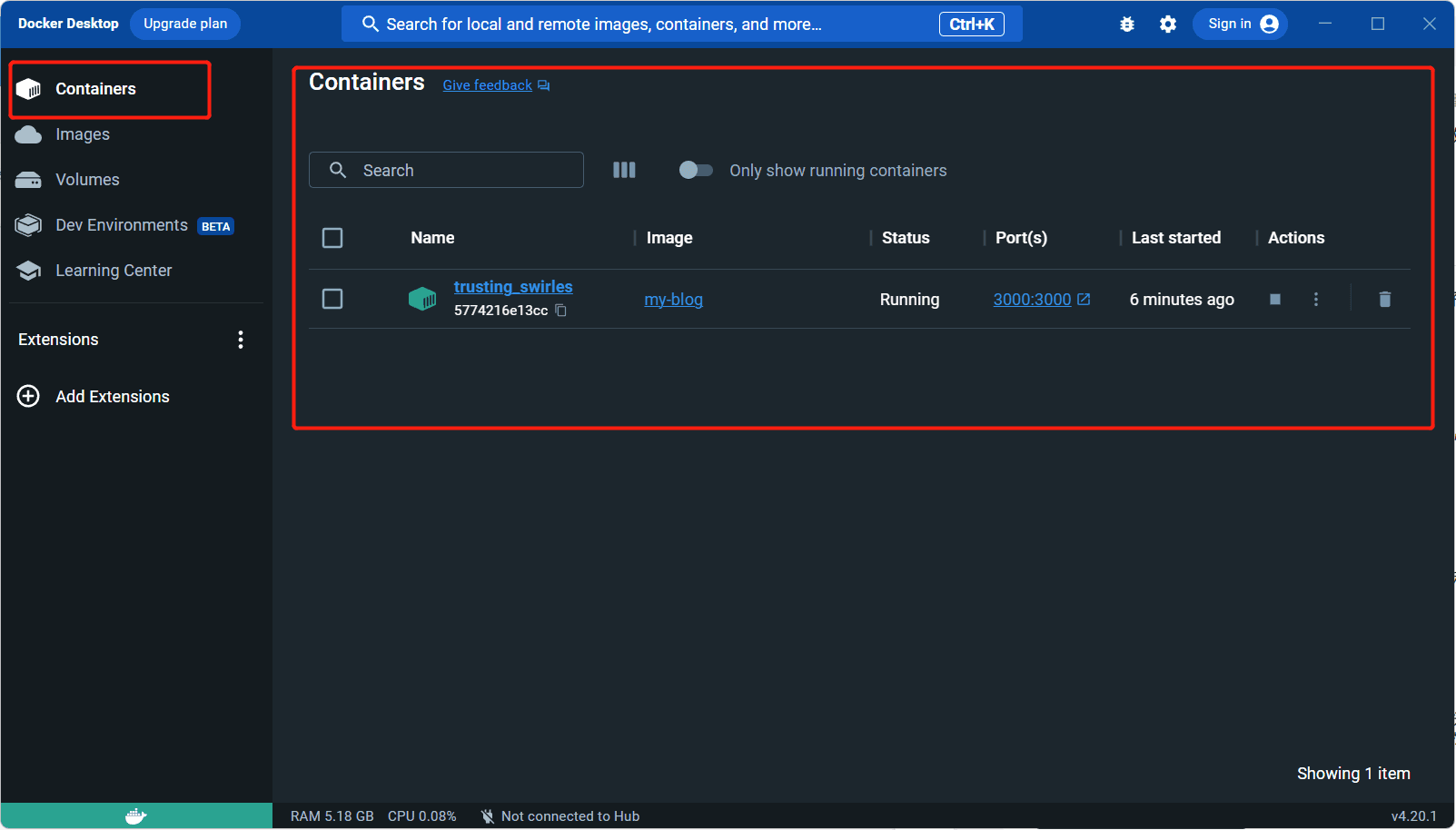The width and height of the screenshot is (1456, 830).
Task: Click the Docker whale status icon
Action: (x=136, y=816)
